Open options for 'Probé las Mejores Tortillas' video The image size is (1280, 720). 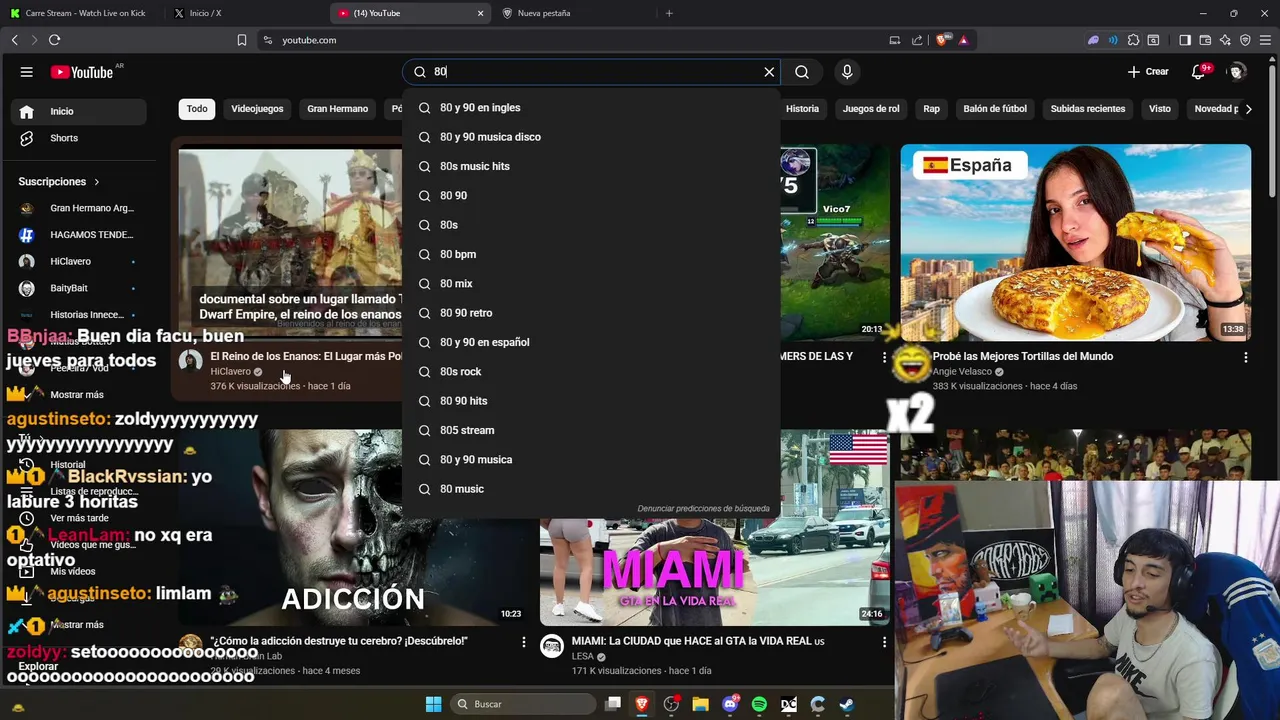click(x=1245, y=357)
